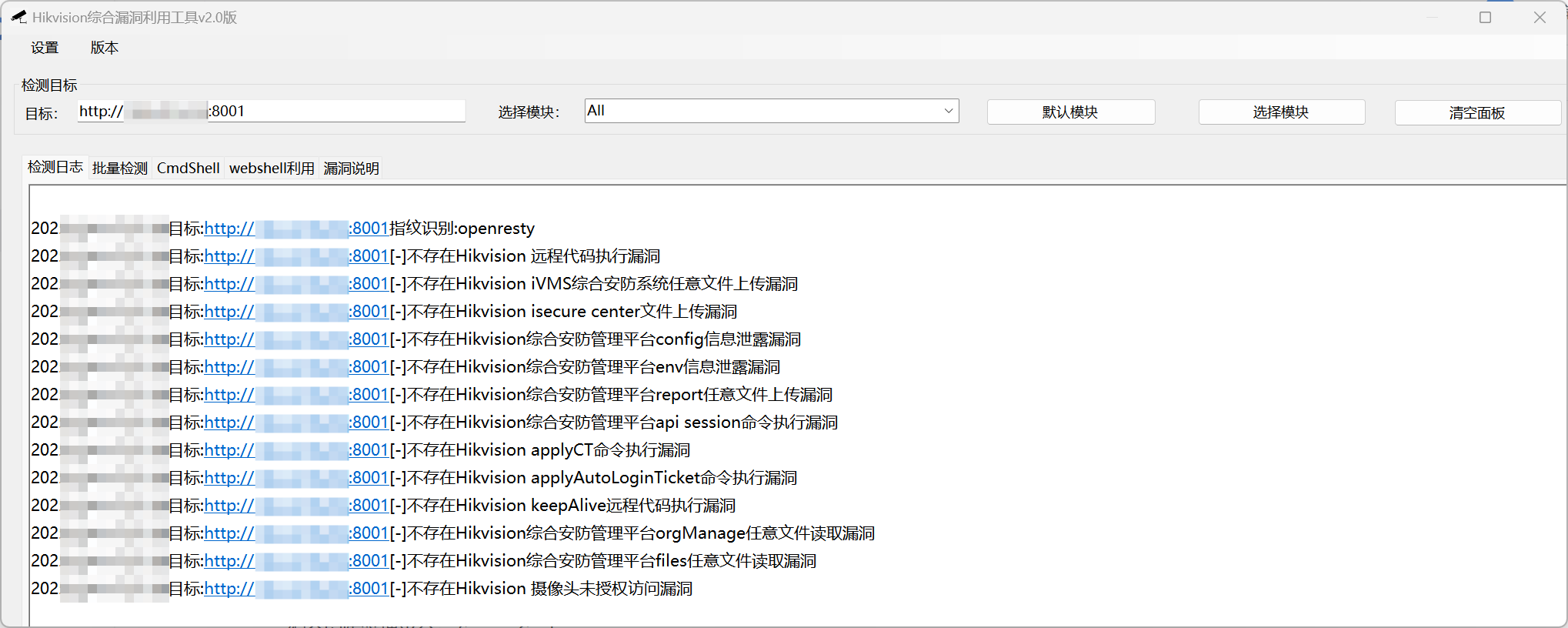Viewport: 1568px width, 628px height.
Task: Click the link in the env信息泄露 row
Action: (x=296, y=367)
